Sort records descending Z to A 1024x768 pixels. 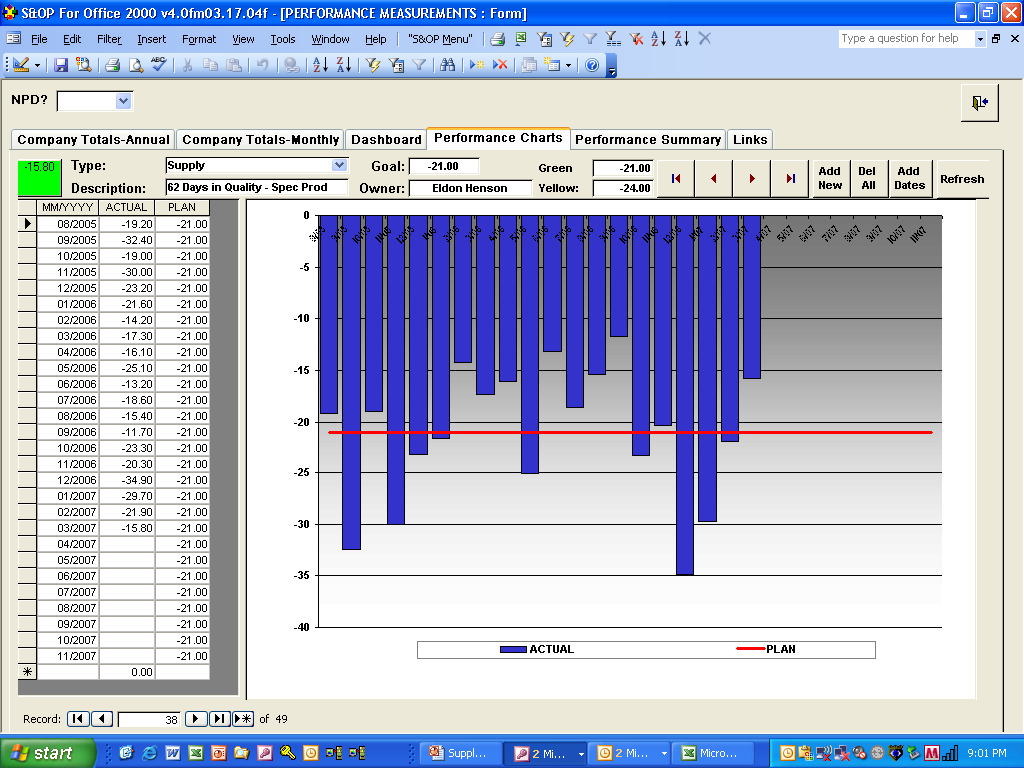point(342,66)
